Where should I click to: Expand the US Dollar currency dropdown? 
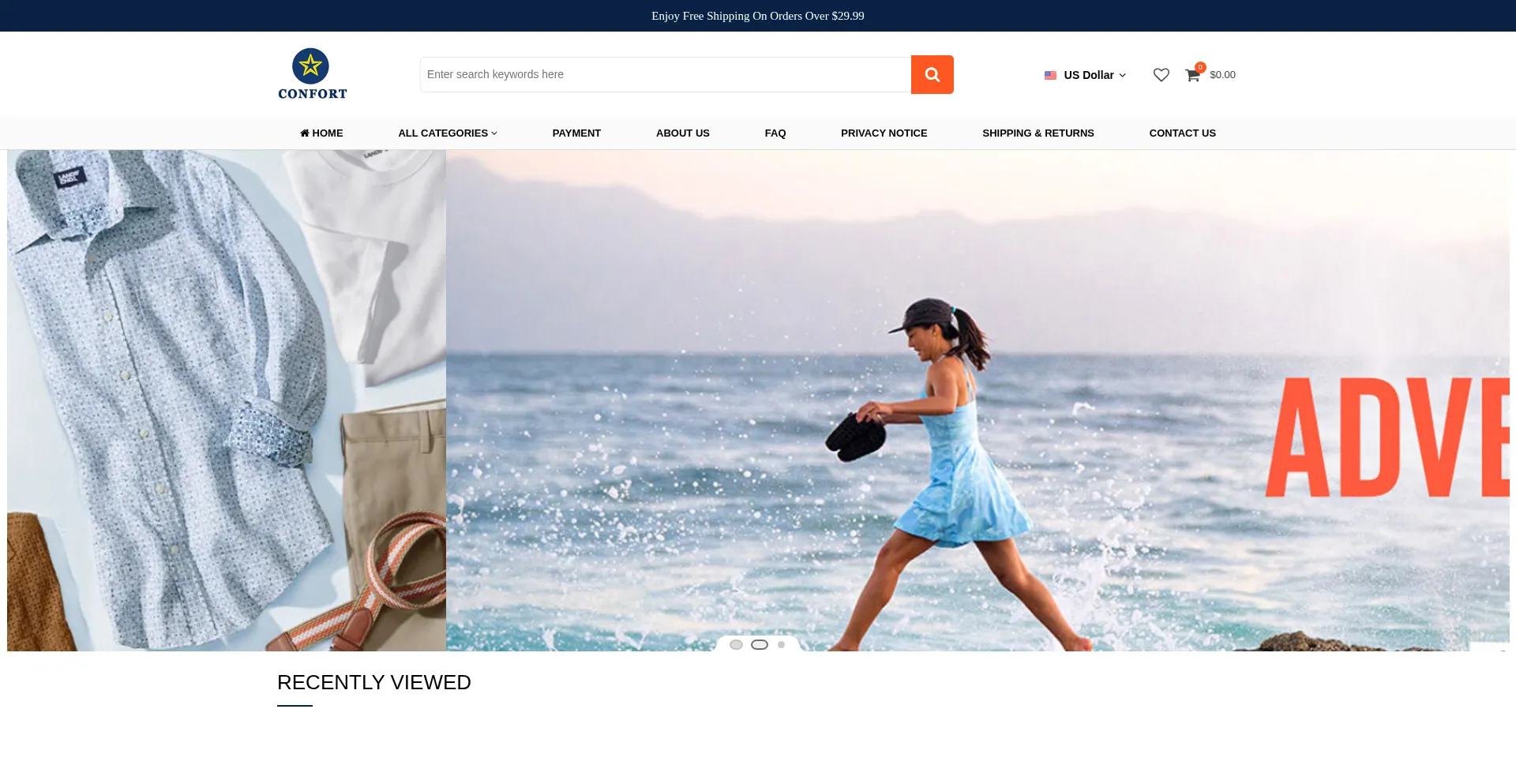(1094, 75)
